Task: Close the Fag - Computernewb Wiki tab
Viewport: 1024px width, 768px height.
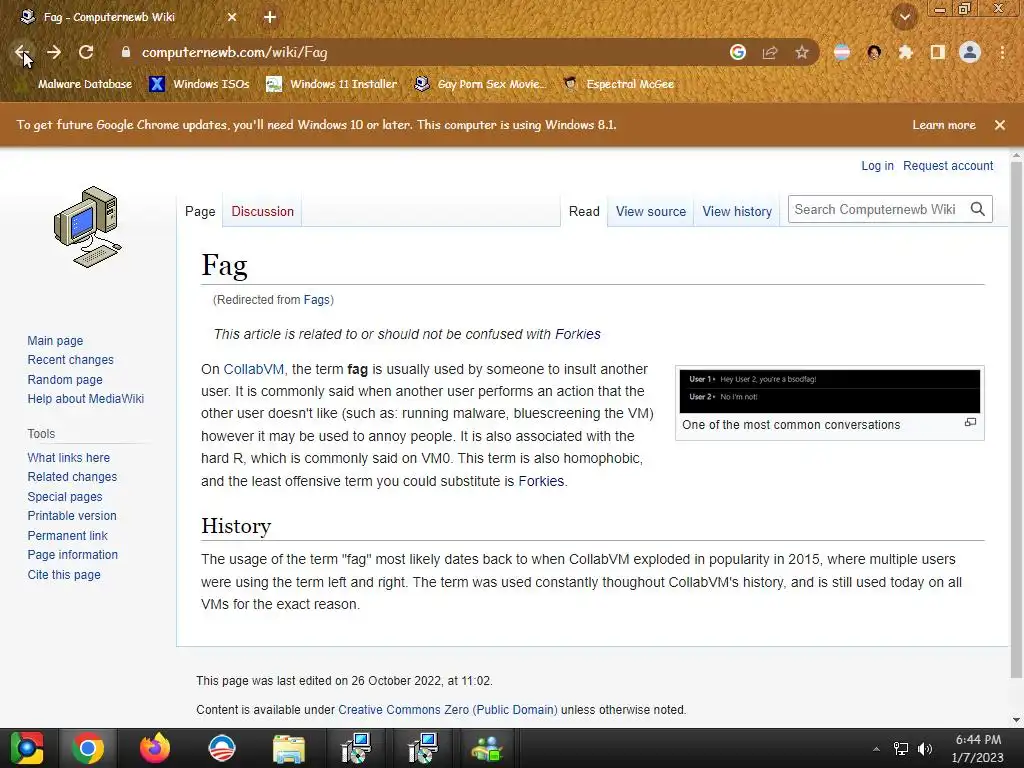Action: coord(232,17)
